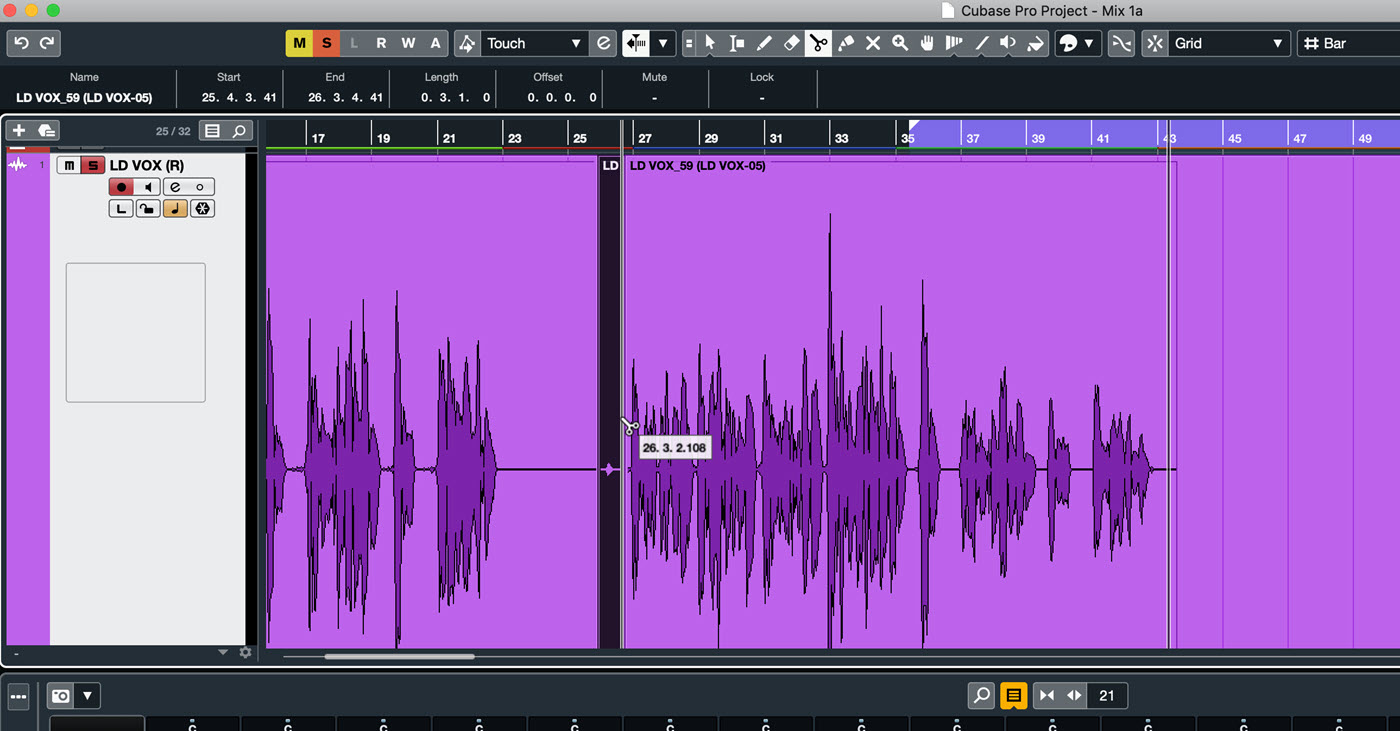Mute the LD VOX (R) track

tap(69, 165)
